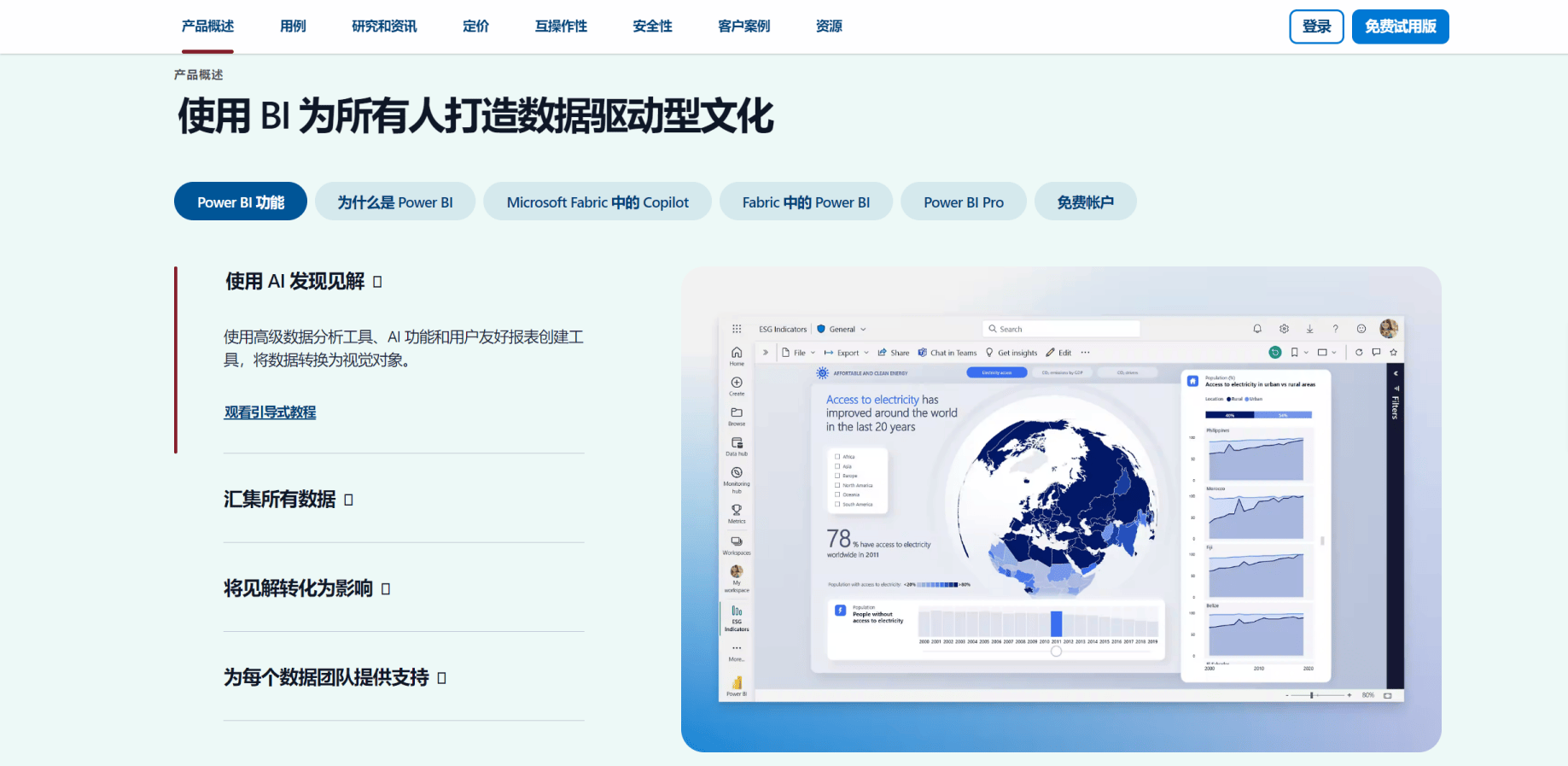The height and width of the screenshot is (766, 1568).
Task: Click the Share button in the report toolbar
Action: tap(894, 353)
